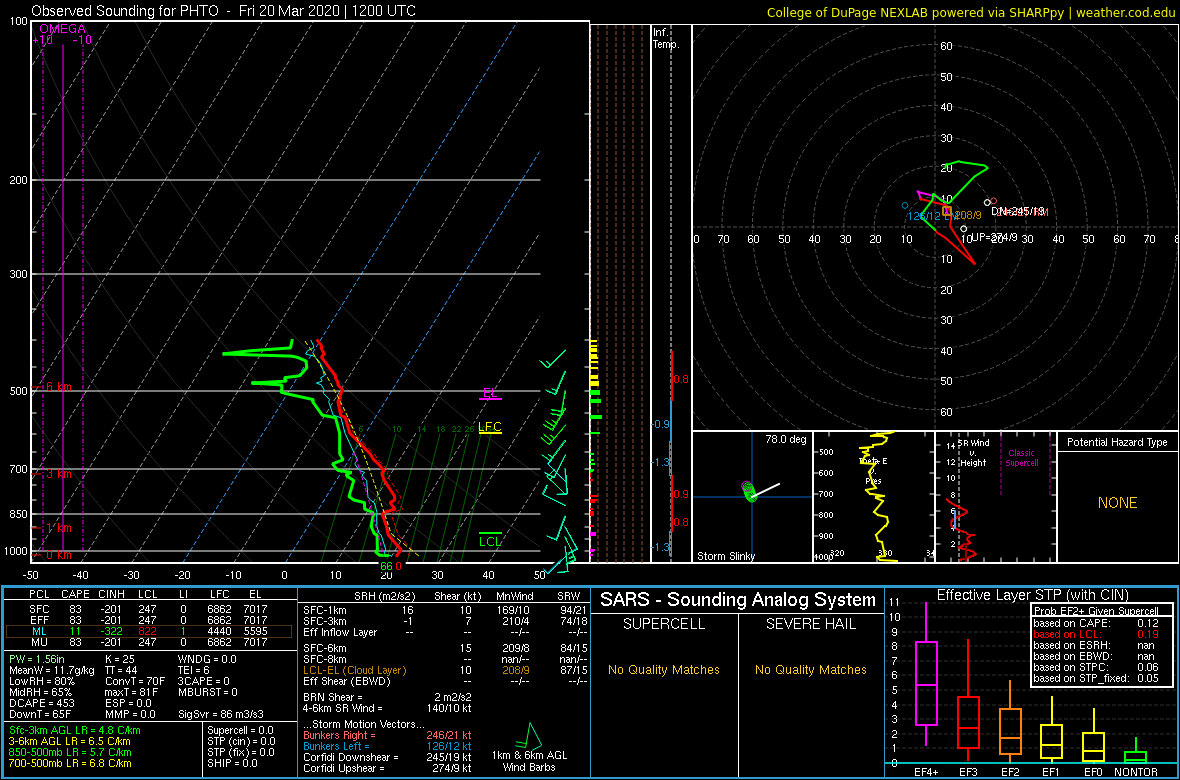1180x780 pixels.
Task: Click the 'MeanW = 11.7g/kg' value
Action: 51,669
